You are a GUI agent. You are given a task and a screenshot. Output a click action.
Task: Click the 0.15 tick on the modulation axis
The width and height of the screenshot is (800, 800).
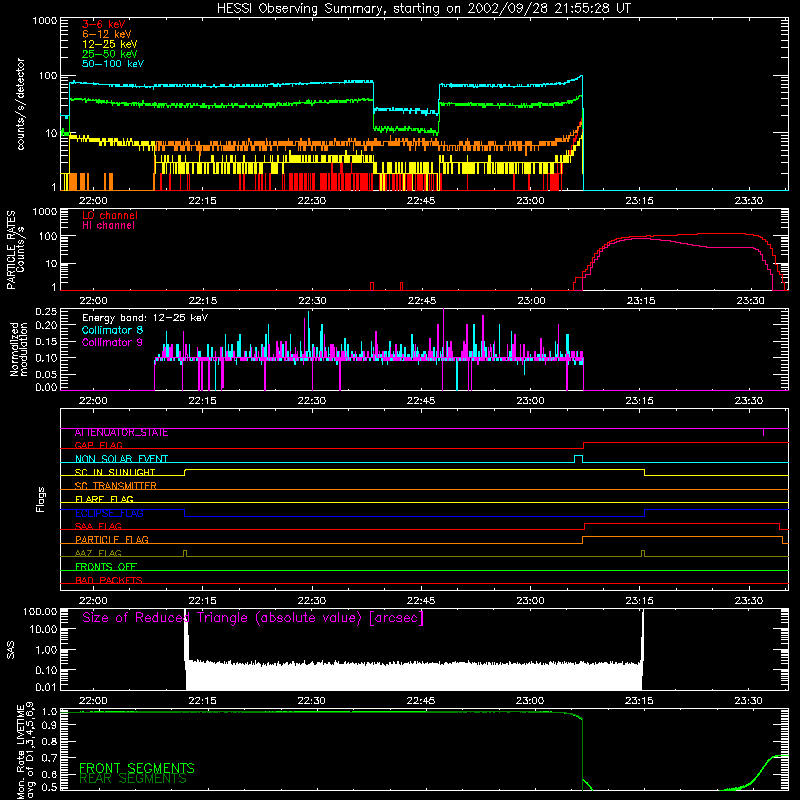pyautogui.click(x=46, y=342)
